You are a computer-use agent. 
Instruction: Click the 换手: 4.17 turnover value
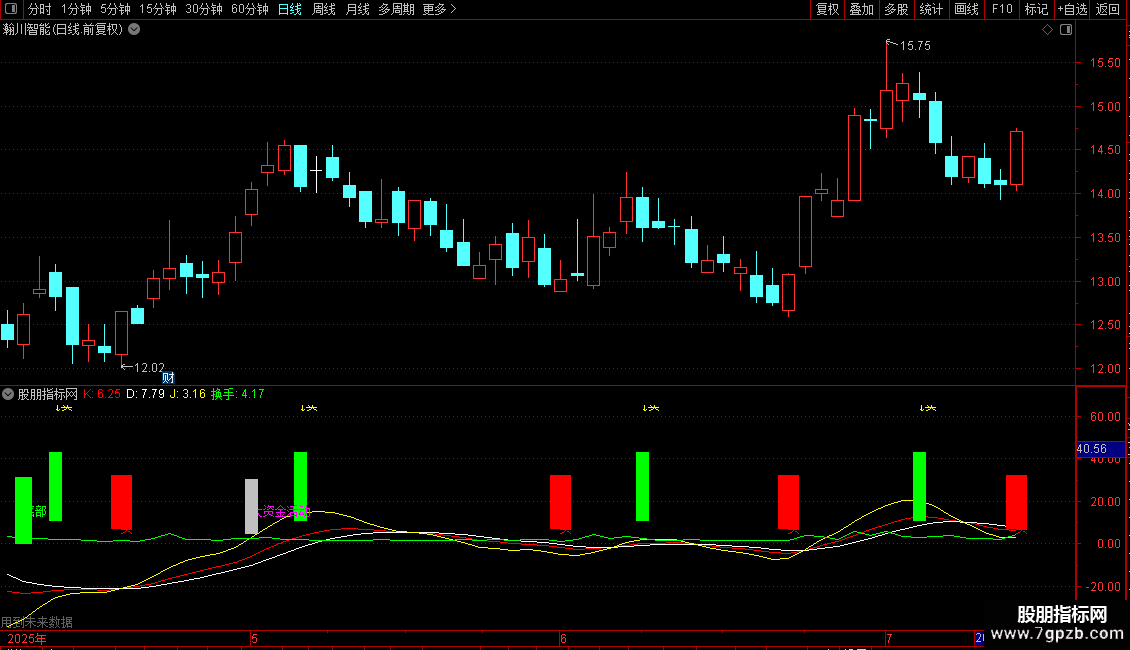[x=238, y=394]
